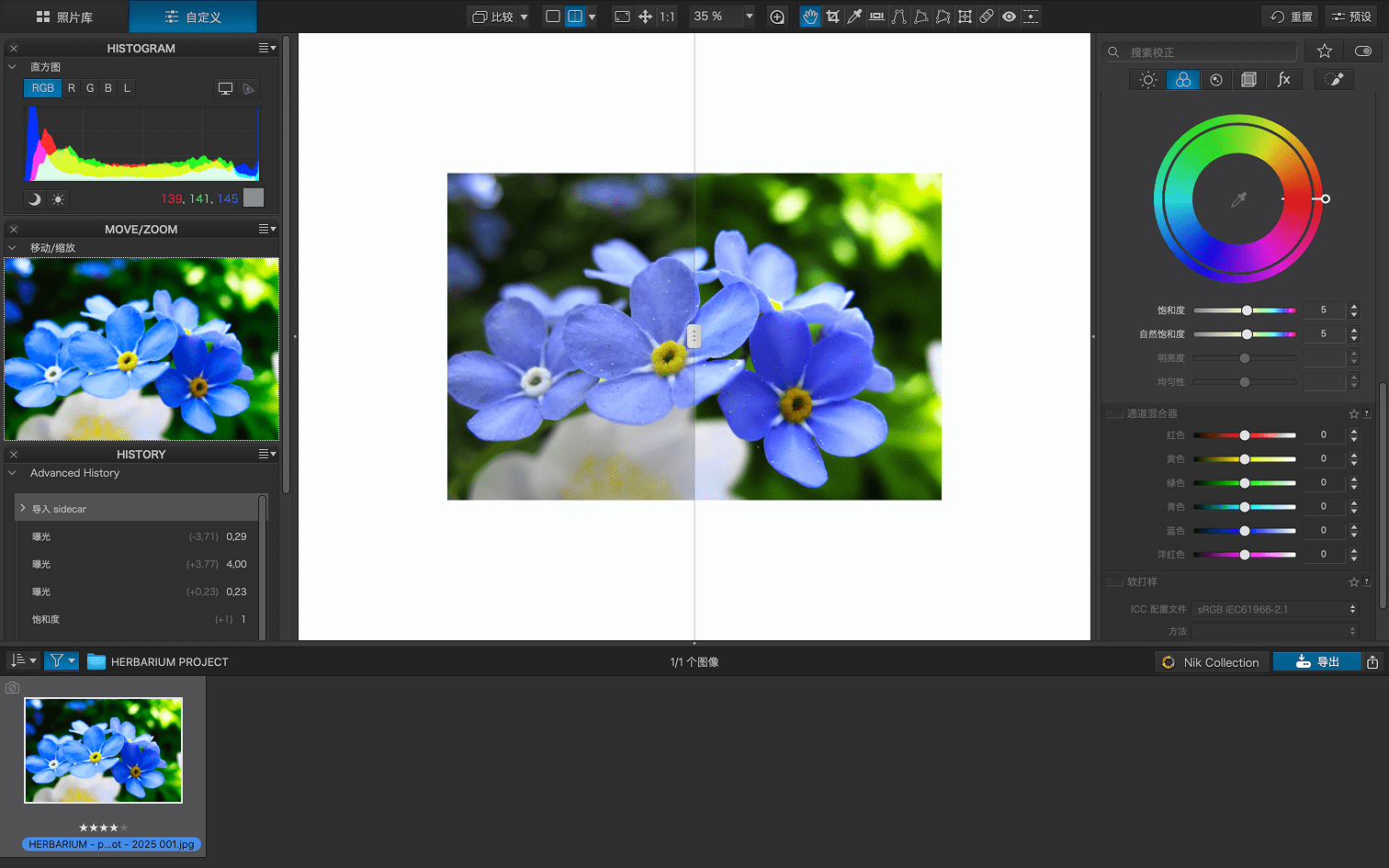Open Nik Collection
This screenshot has height=868, width=1389.
[1211, 662]
